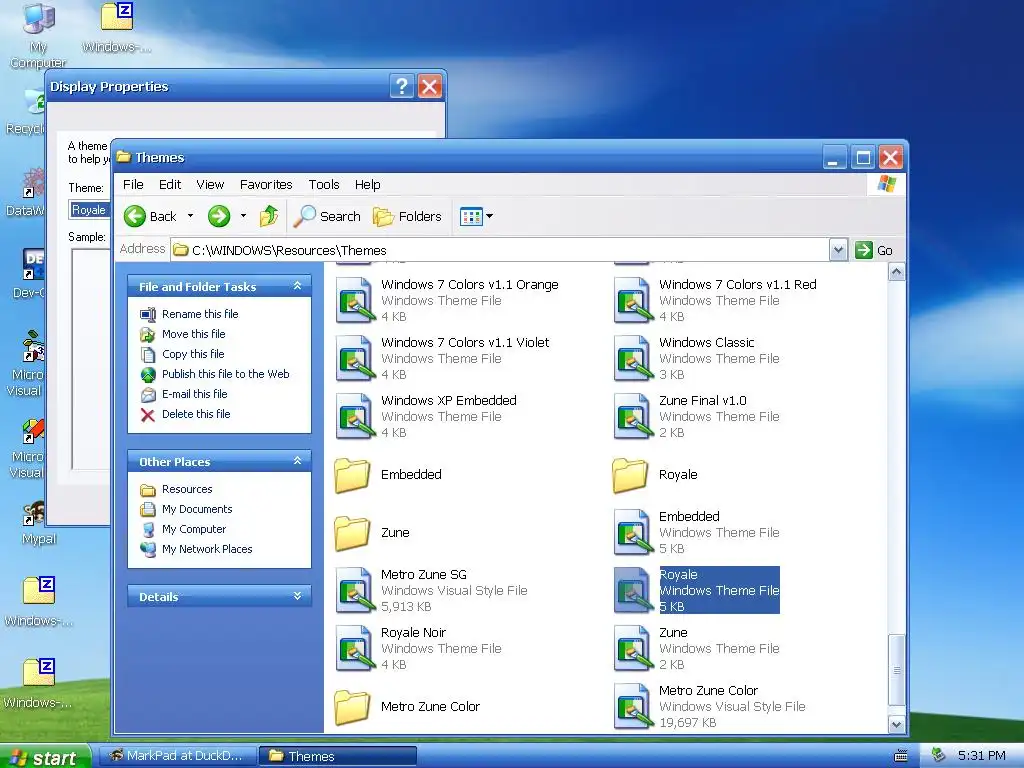Click the Mypal desktop shortcut icon
This screenshot has width=1024, height=768.
(x=33, y=514)
